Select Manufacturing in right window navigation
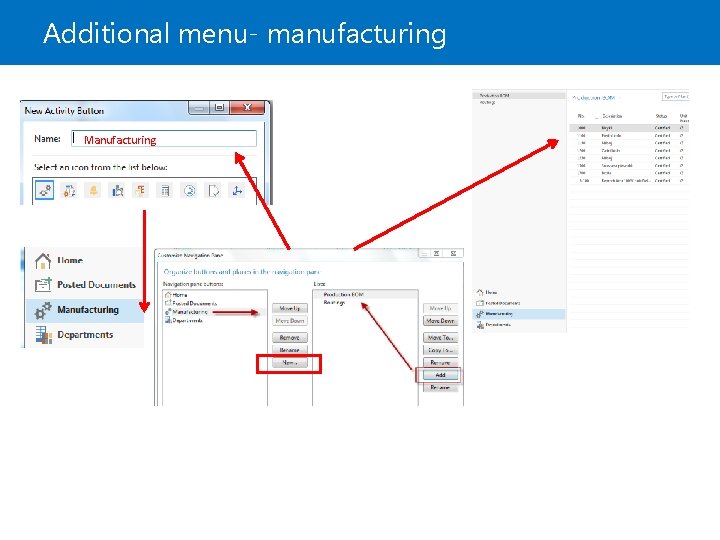 519,314
